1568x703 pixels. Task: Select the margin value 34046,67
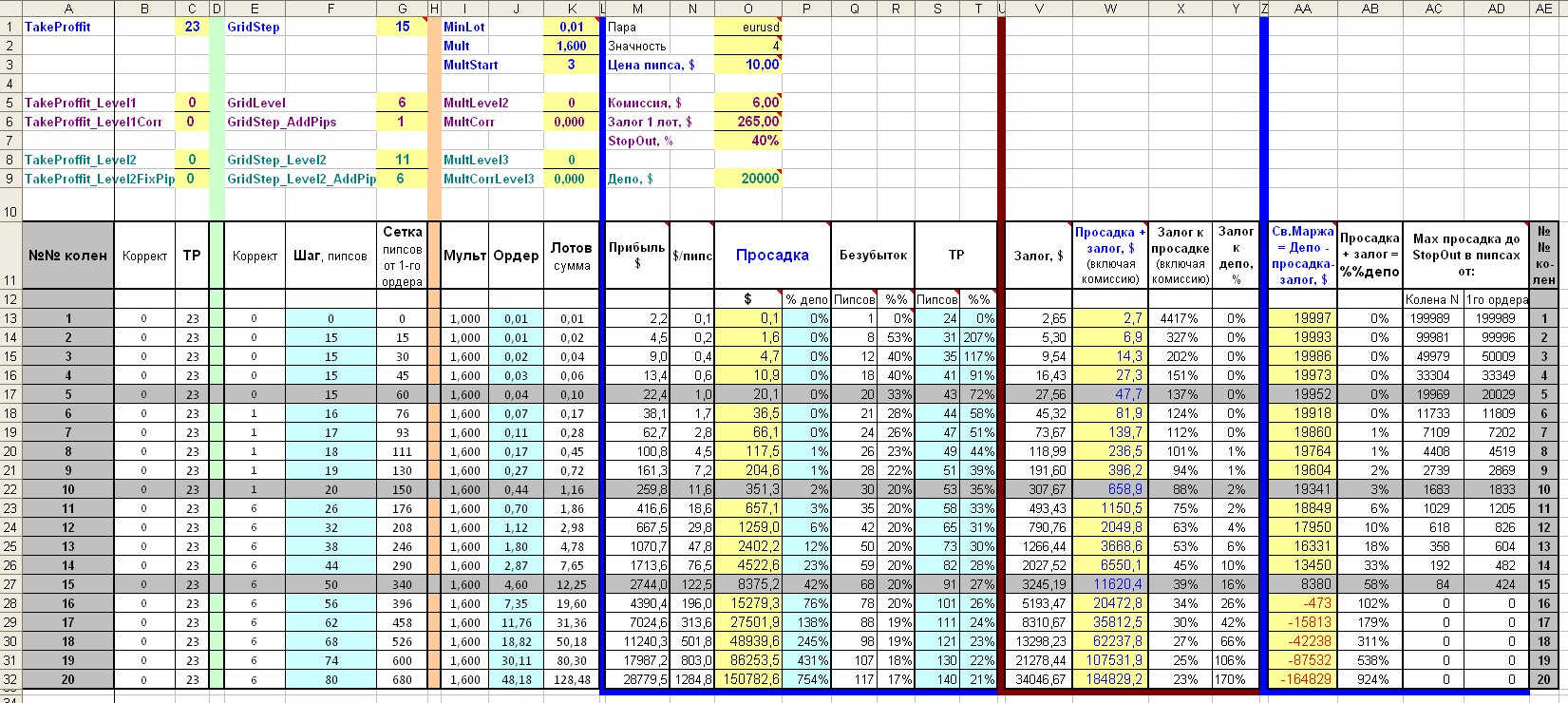[x=1038, y=679]
